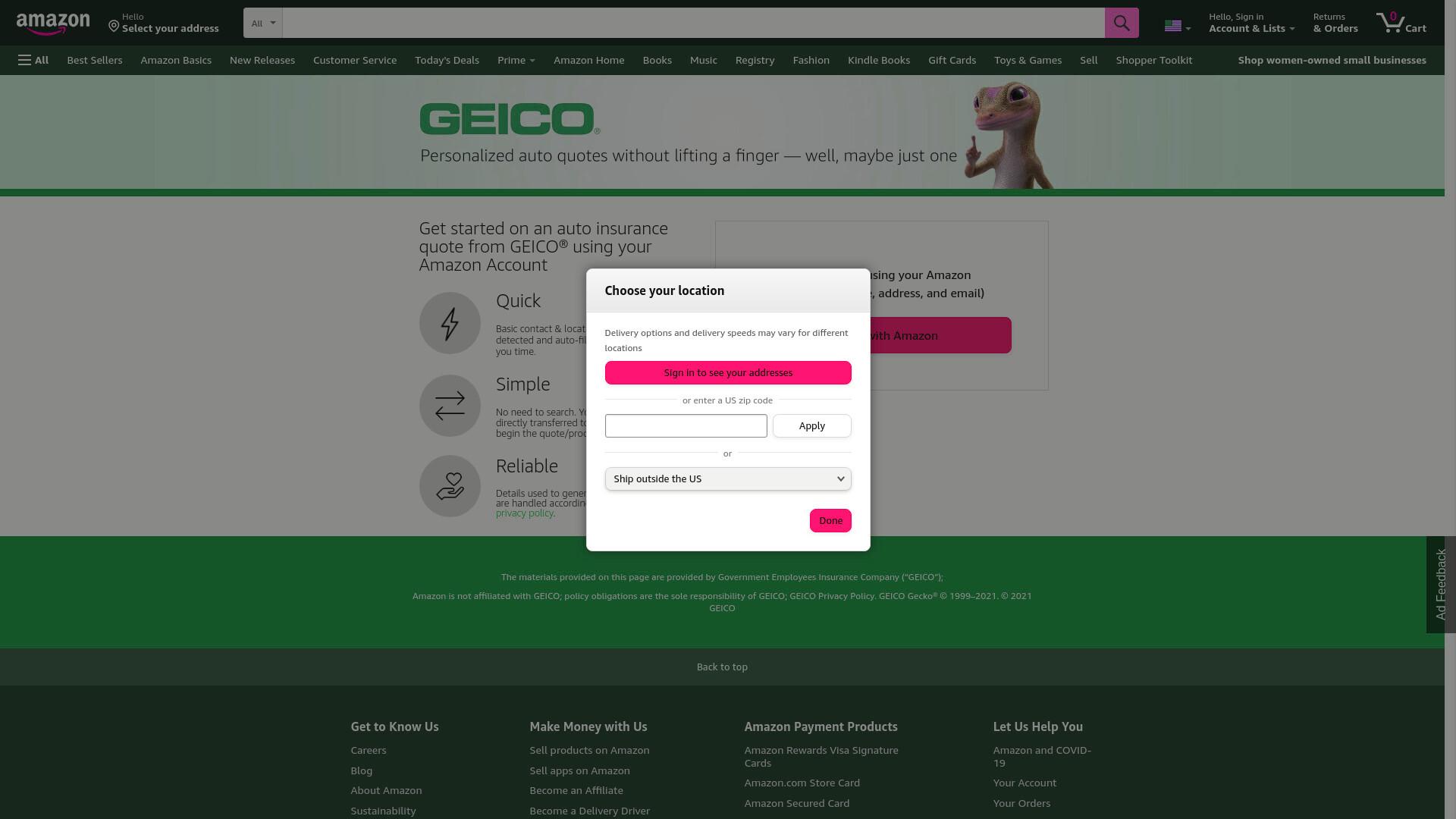Expand the Prime menu
This screenshot has height=819, width=1456.
(x=516, y=60)
